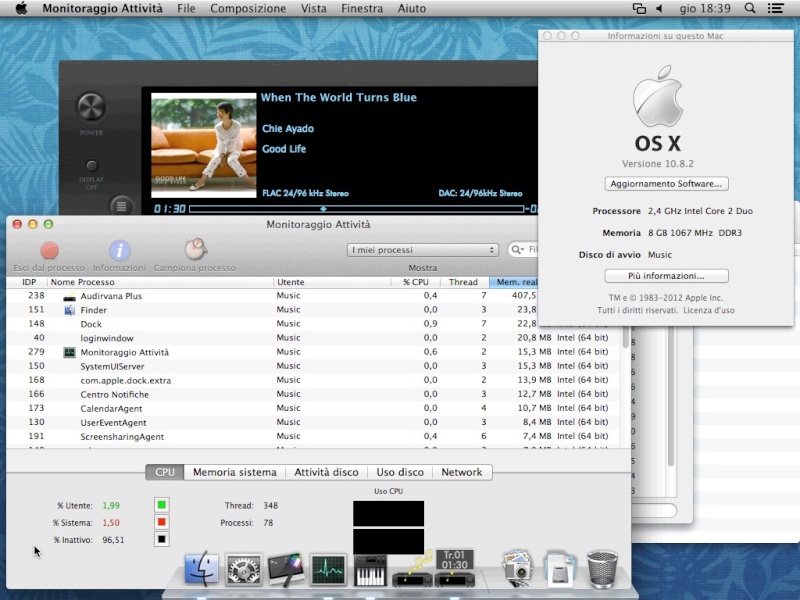Viewport: 800px width, 600px height.
Task: Sort by the Thread column header
Action: coord(463,282)
